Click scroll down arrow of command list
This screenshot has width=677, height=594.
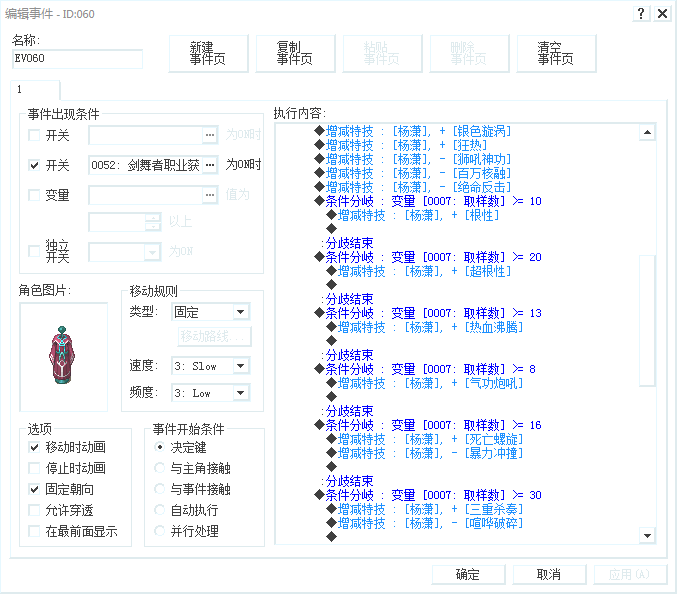[647, 536]
